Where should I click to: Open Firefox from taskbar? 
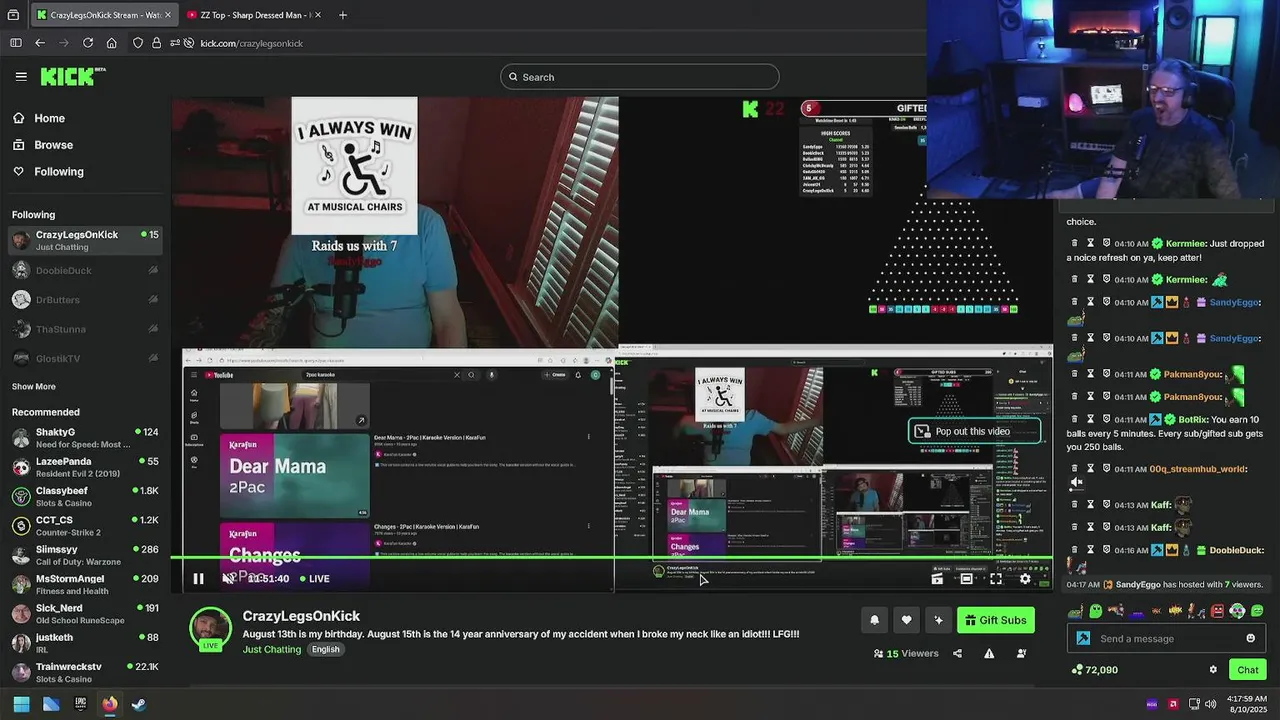(x=110, y=704)
